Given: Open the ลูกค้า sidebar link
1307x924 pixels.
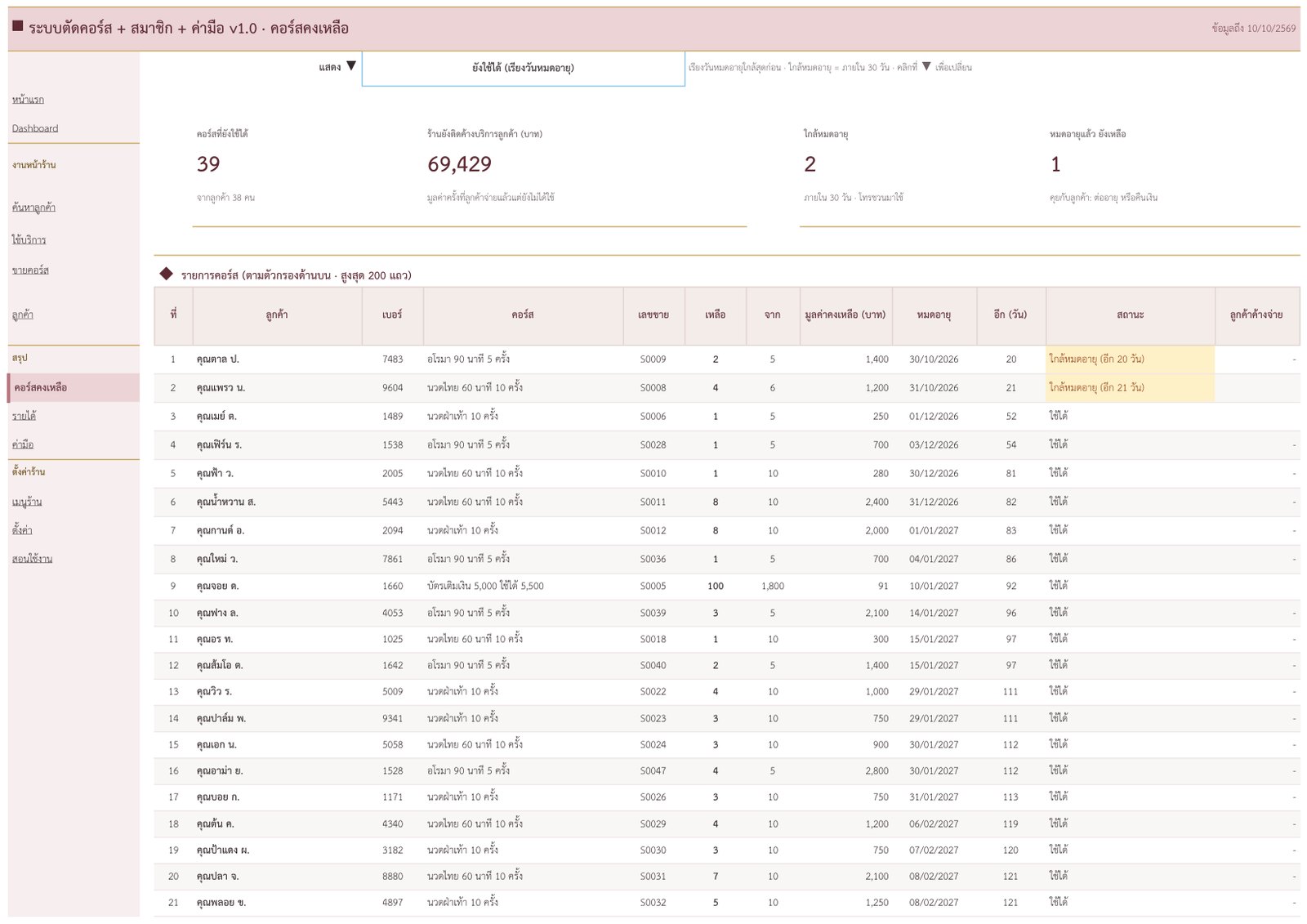Looking at the screenshot, I should (x=23, y=315).
